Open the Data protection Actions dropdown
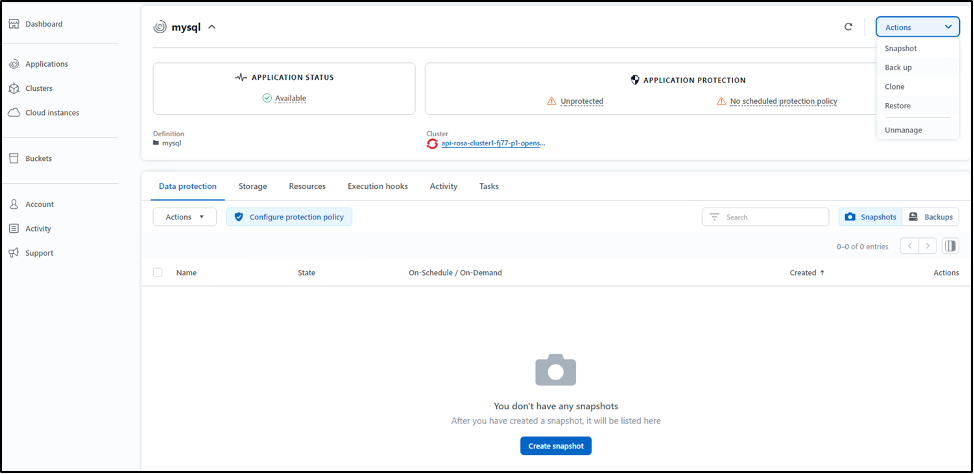This screenshot has height=474, width=974. tap(184, 217)
